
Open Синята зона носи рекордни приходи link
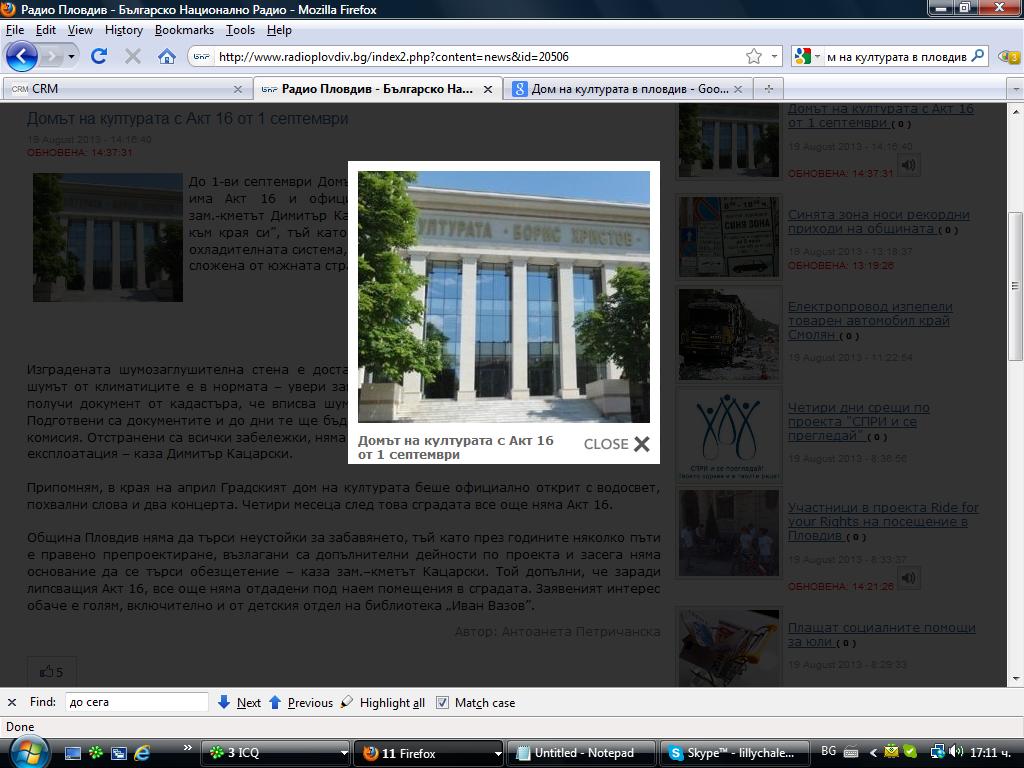point(878,221)
